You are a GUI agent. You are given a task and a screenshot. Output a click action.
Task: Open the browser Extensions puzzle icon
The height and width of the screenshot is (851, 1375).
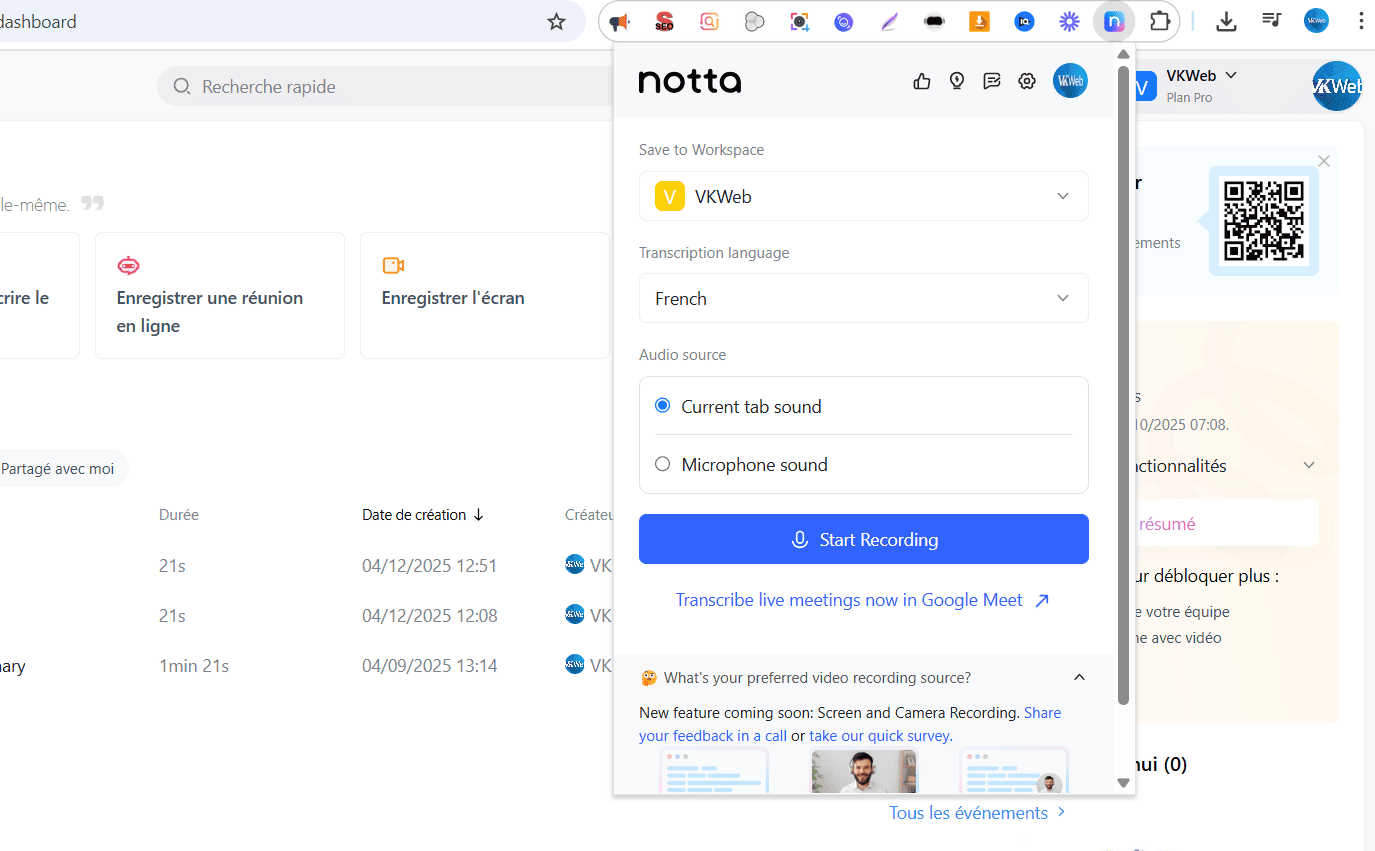[x=1159, y=20]
